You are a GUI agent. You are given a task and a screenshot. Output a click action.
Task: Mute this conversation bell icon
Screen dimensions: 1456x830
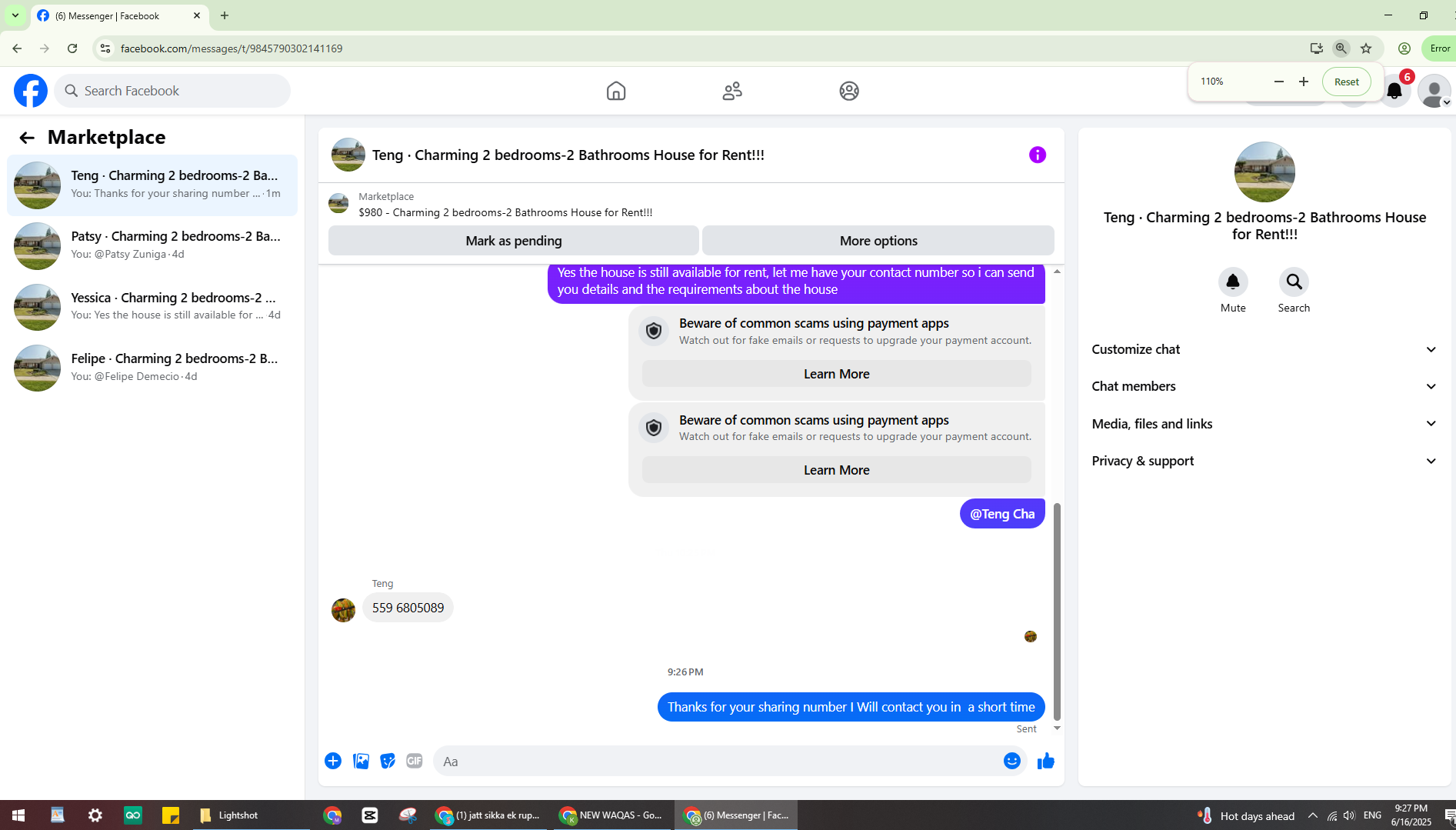click(x=1233, y=282)
